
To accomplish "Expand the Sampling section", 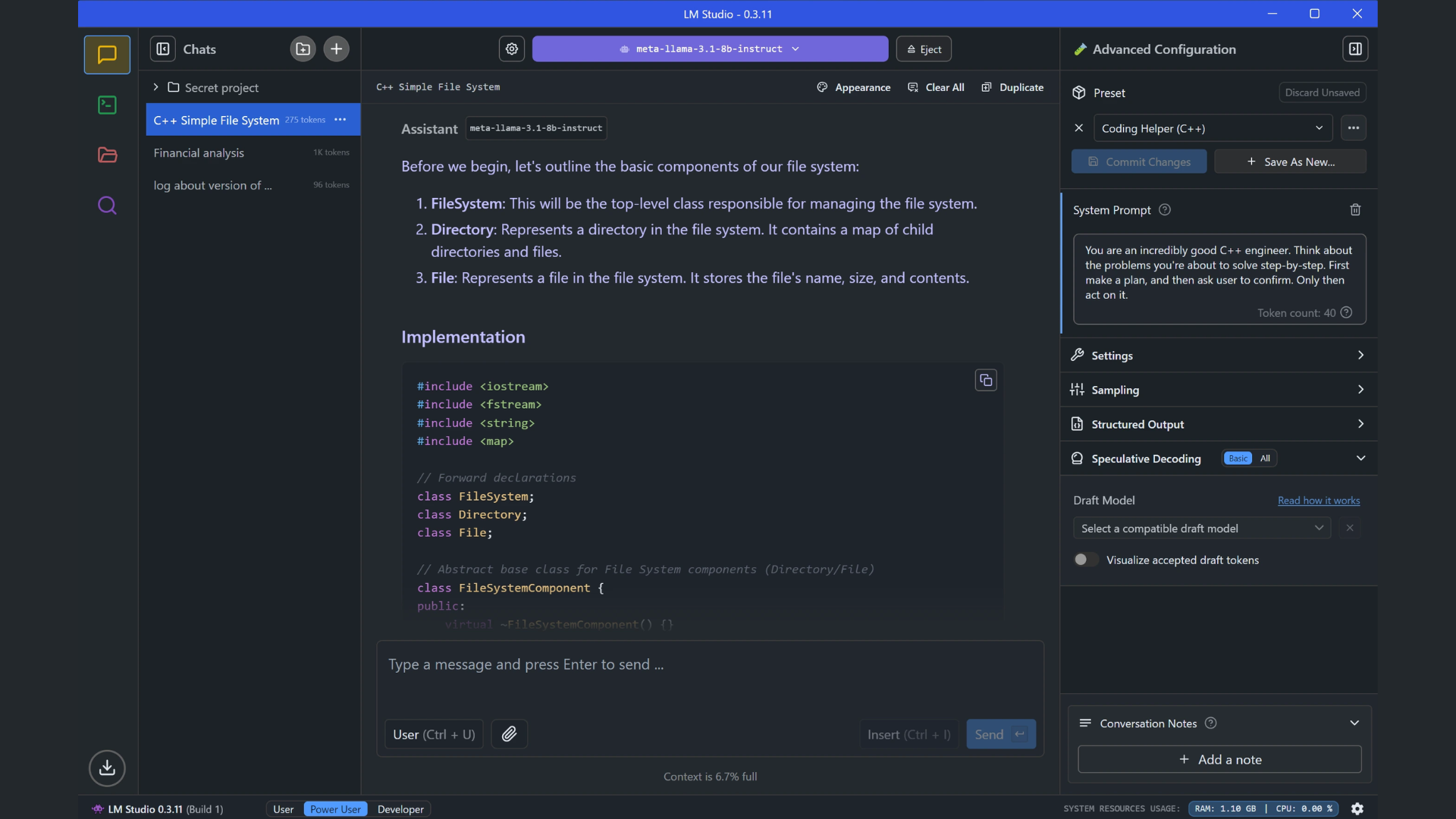I will click(x=1219, y=389).
